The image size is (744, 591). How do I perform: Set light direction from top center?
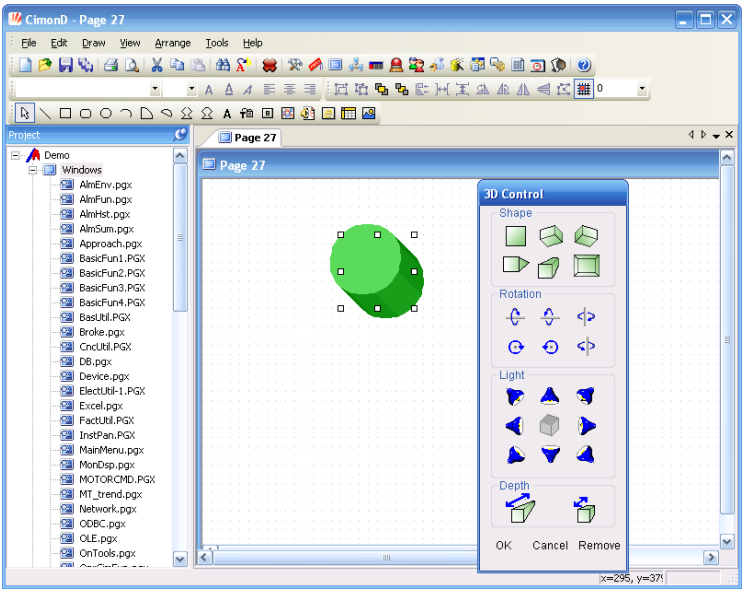click(550, 396)
